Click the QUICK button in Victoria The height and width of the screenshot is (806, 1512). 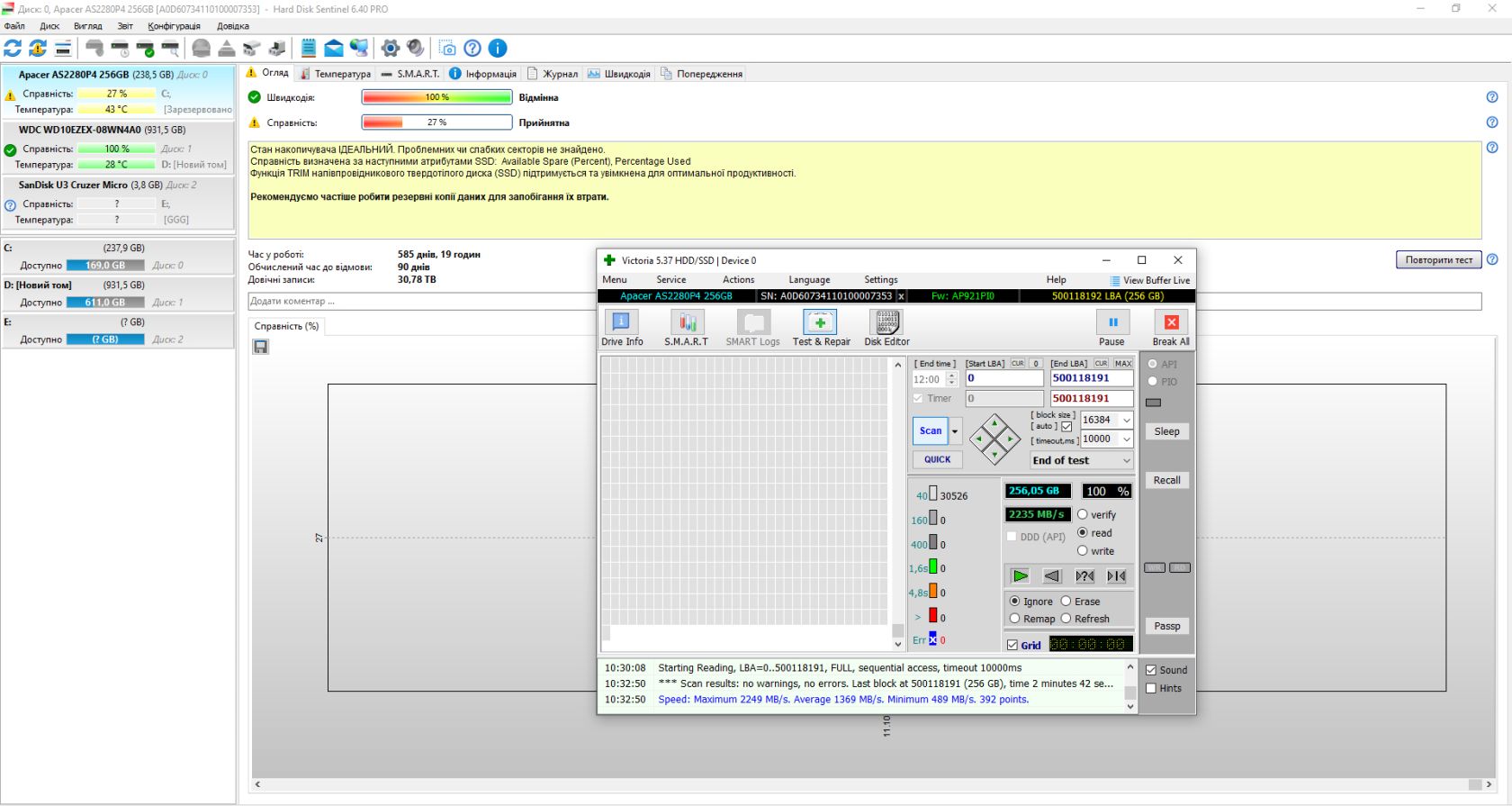937,459
